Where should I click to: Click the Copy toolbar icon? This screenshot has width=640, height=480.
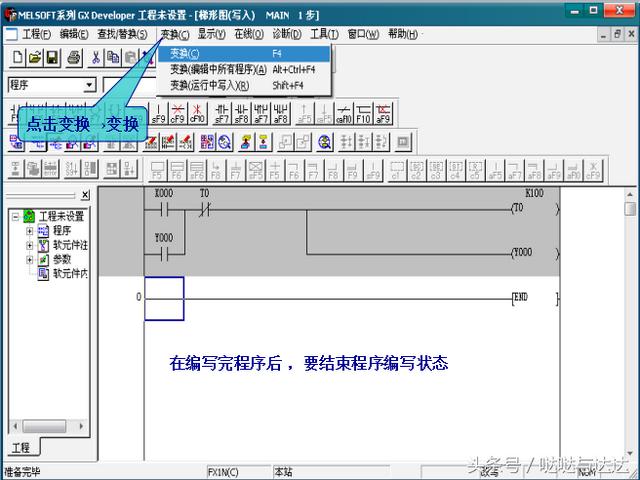coord(113,58)
